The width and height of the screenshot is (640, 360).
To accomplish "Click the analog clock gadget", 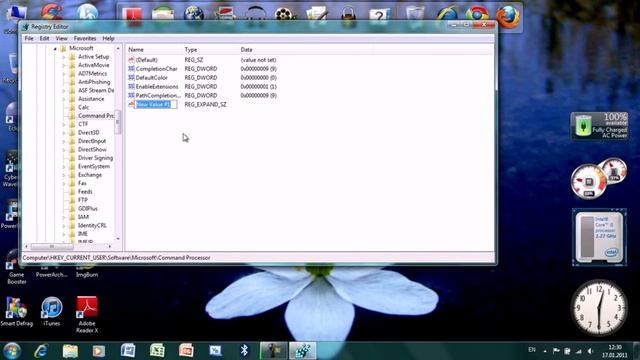I will coord(599,307).
